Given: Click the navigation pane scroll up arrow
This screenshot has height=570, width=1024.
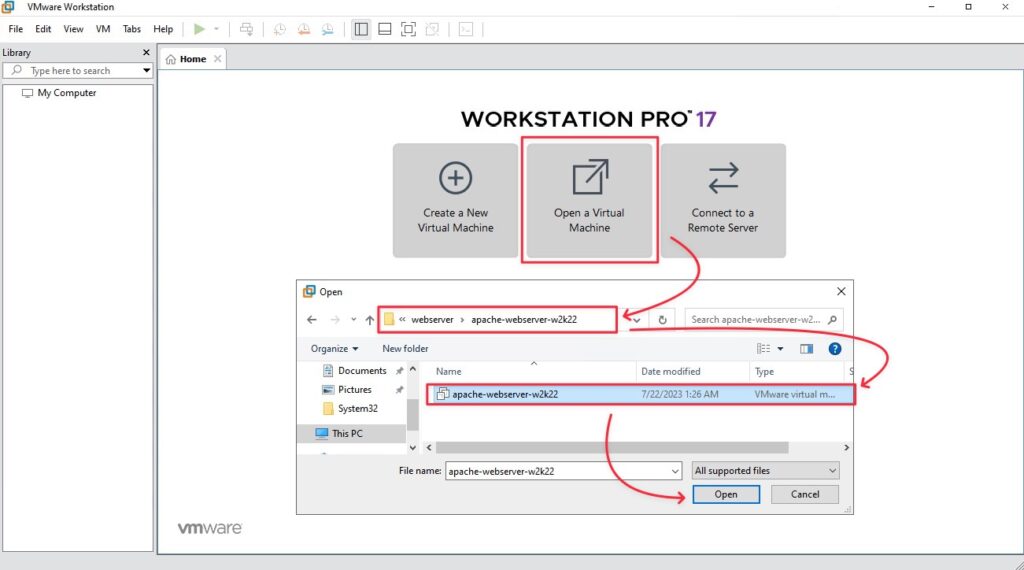Looking at the screenshot, I should point(413,370).
